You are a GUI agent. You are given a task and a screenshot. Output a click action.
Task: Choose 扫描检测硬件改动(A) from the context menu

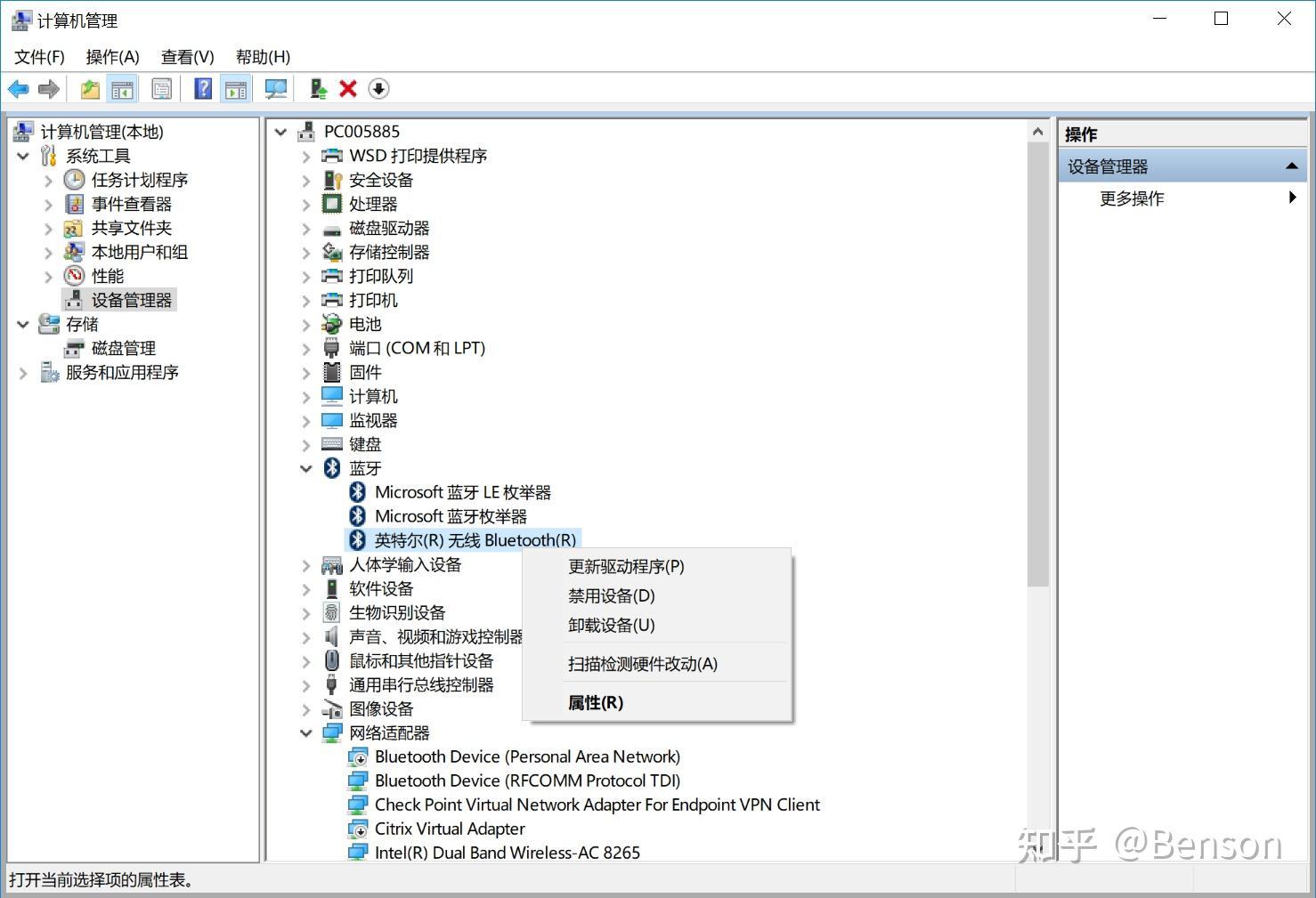[x=657, y=664]
